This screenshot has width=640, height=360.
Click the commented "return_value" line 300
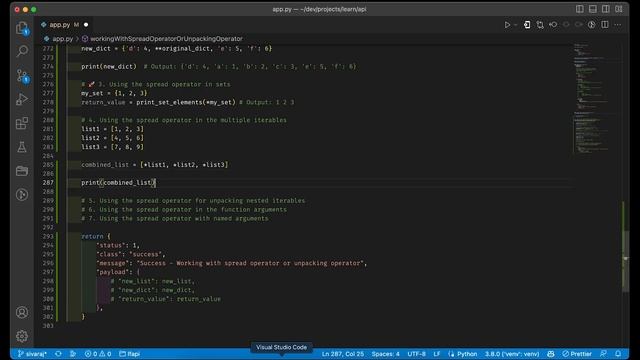click(165, 299)
